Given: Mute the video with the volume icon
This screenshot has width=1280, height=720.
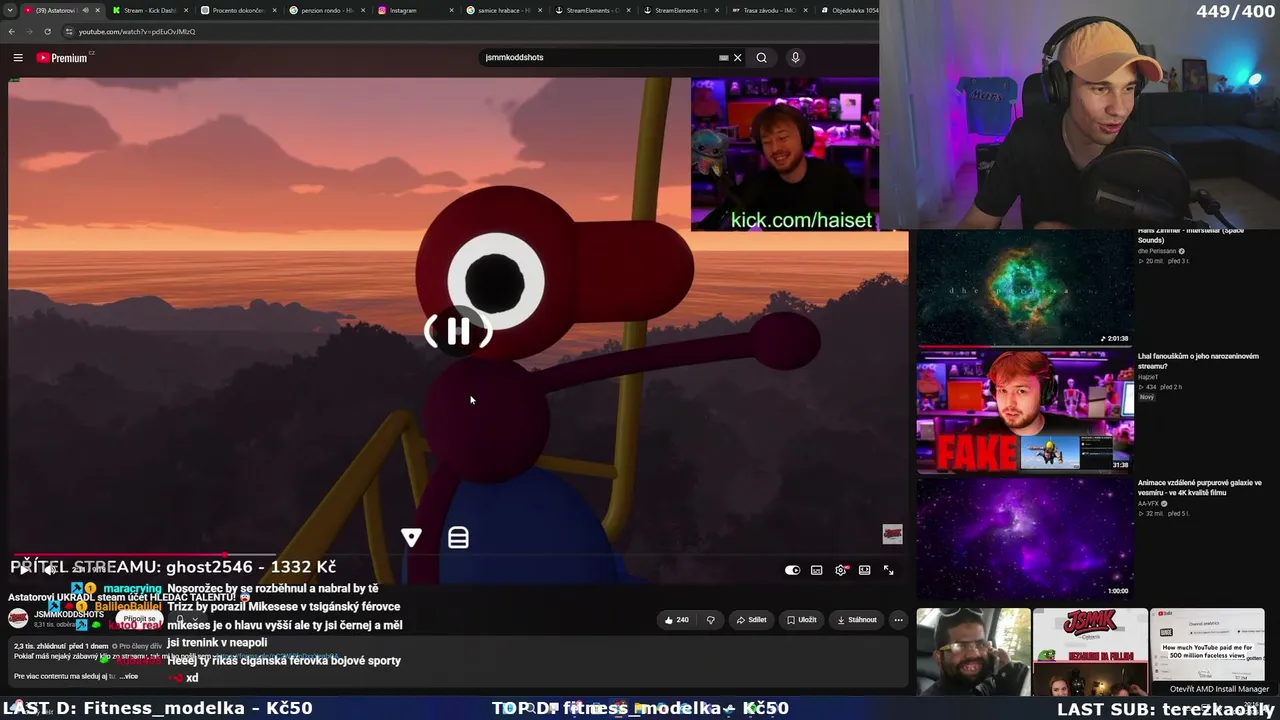Looking at the screenshot, I should [50, 570].
